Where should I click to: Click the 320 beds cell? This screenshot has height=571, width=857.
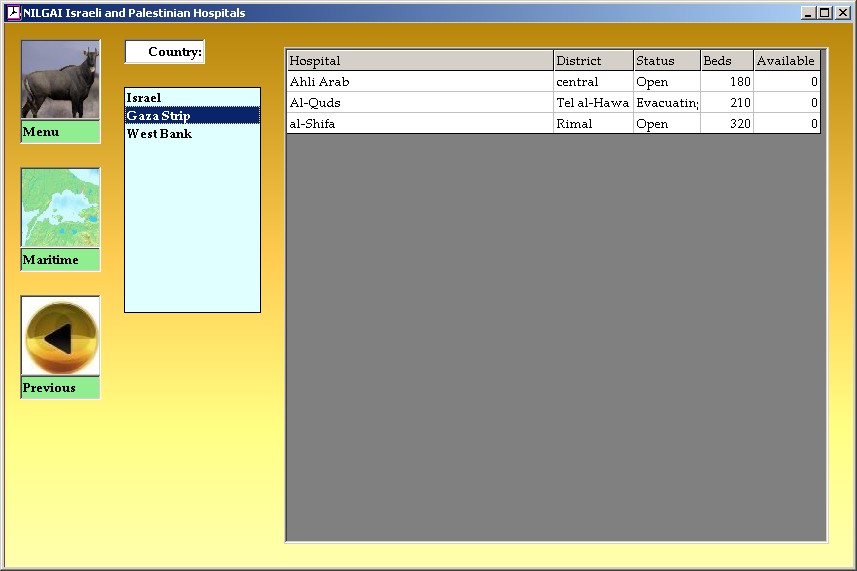(726, 124)
